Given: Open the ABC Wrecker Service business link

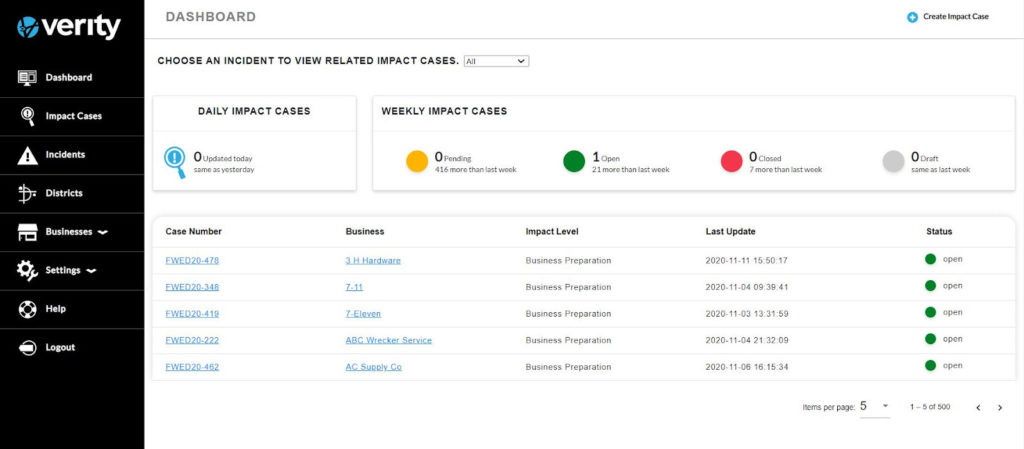Looking at the screenshot, I should tap(388, 340).
